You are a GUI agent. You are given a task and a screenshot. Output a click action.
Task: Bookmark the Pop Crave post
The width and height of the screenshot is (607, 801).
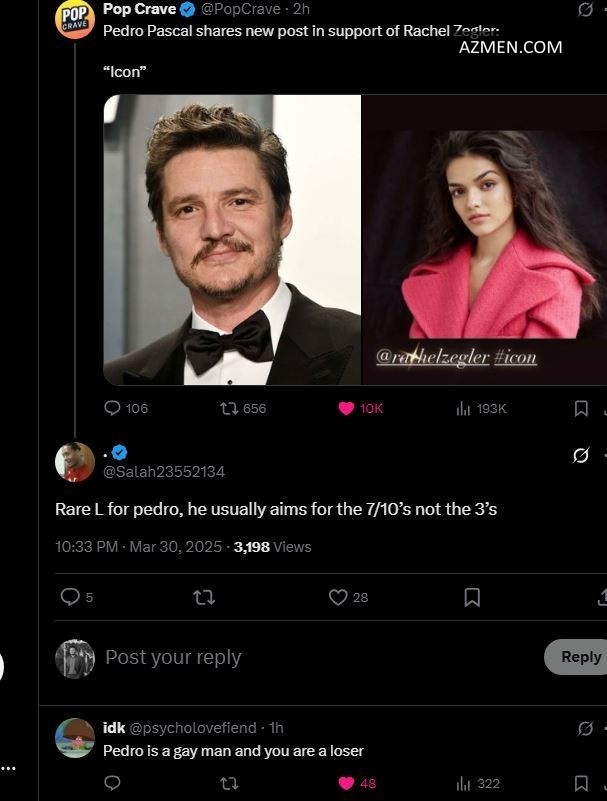tap(581, 408)
